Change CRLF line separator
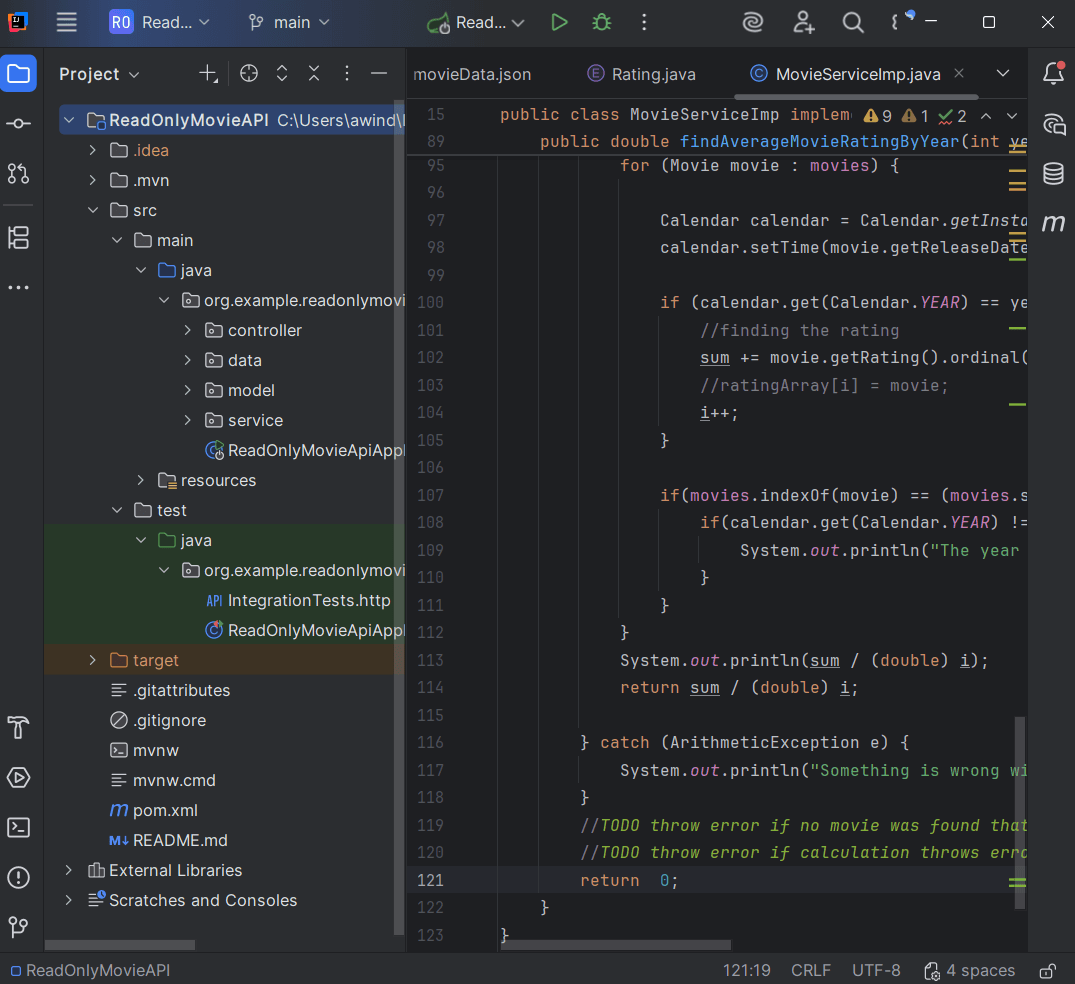Image resolution: width=1075 pixels, height=984 pixels. [811, 971]
